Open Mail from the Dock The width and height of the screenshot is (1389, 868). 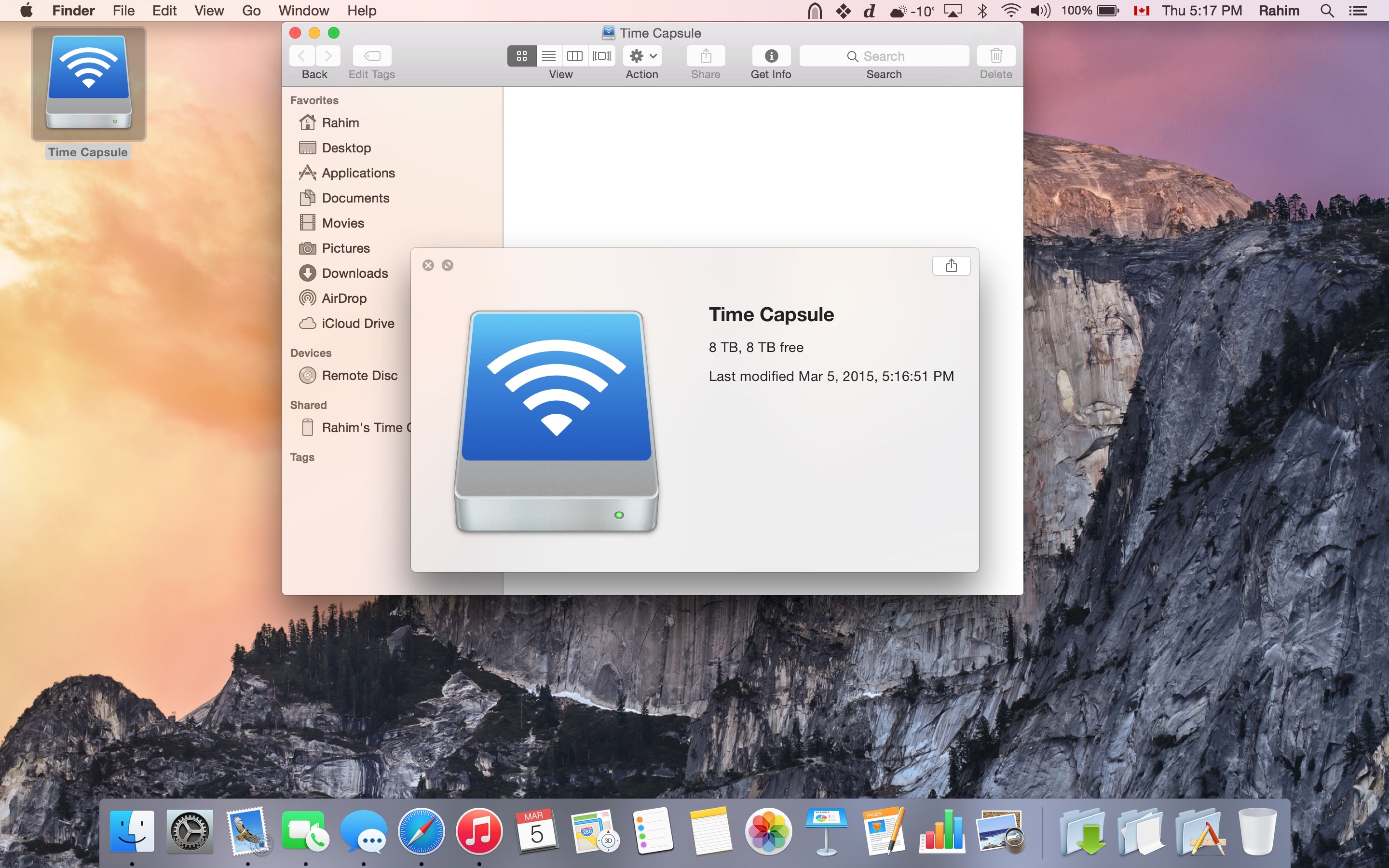click(x=248, y=831)
